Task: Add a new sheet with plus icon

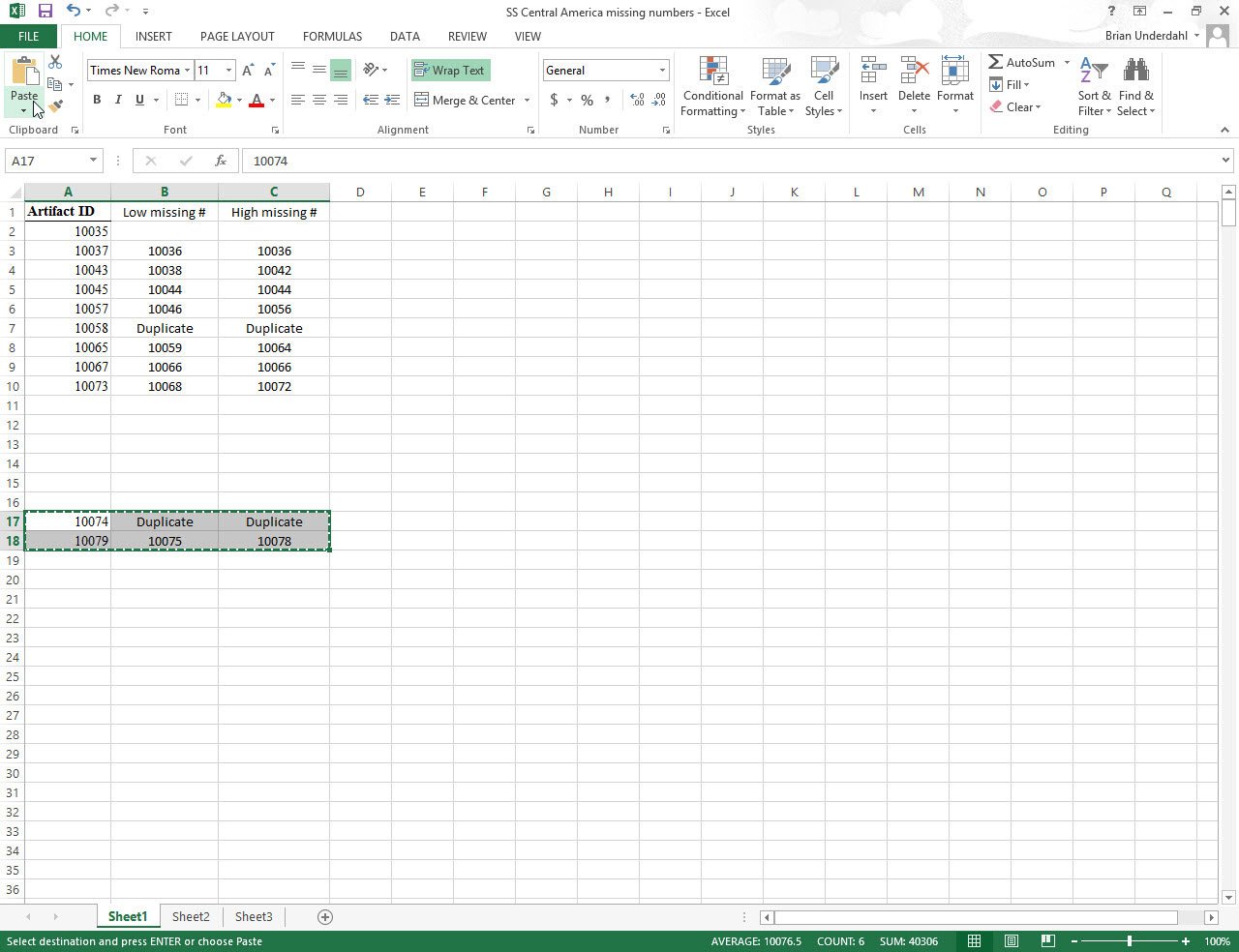Action: point(325,917)
